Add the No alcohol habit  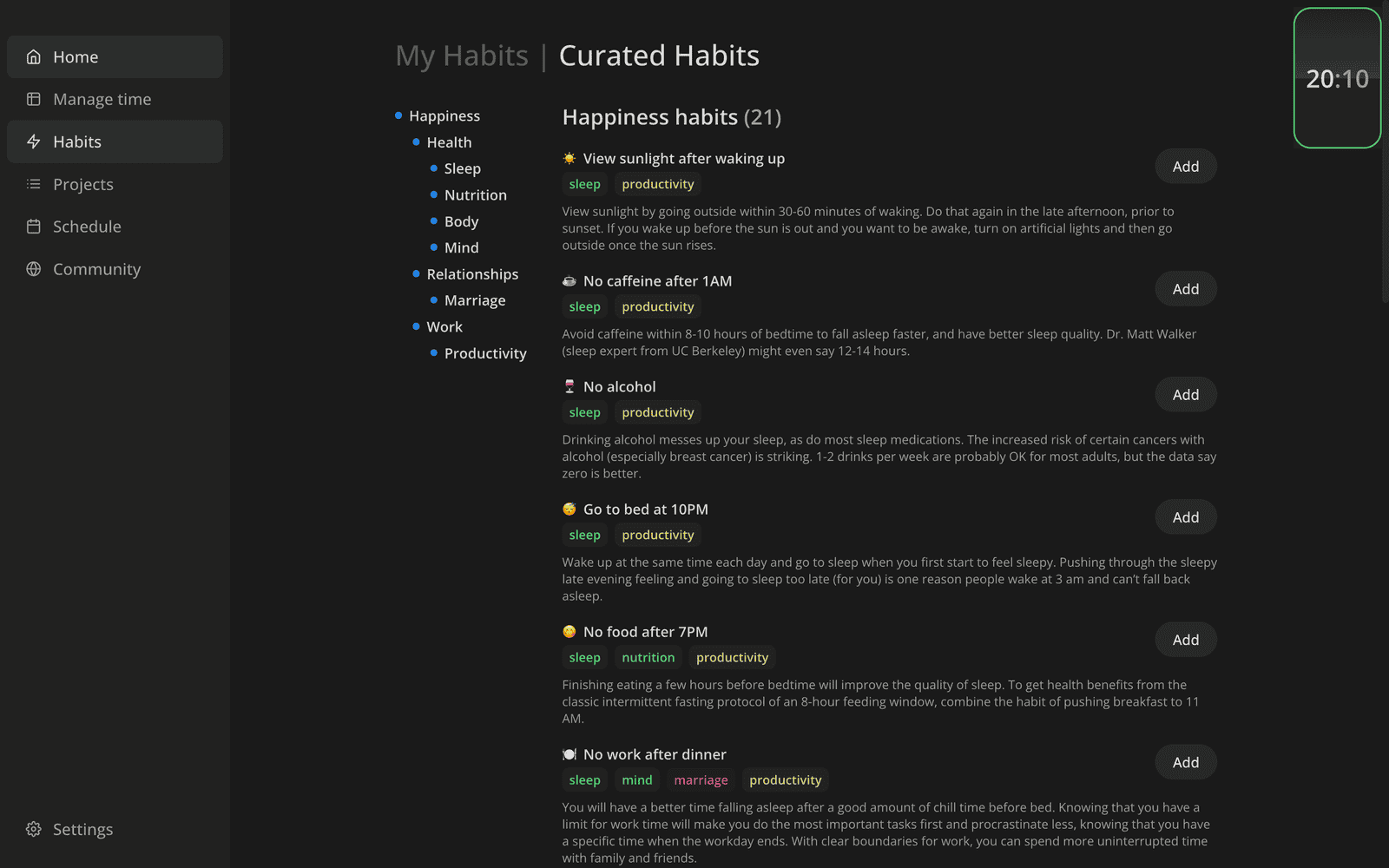(1185, 395)
